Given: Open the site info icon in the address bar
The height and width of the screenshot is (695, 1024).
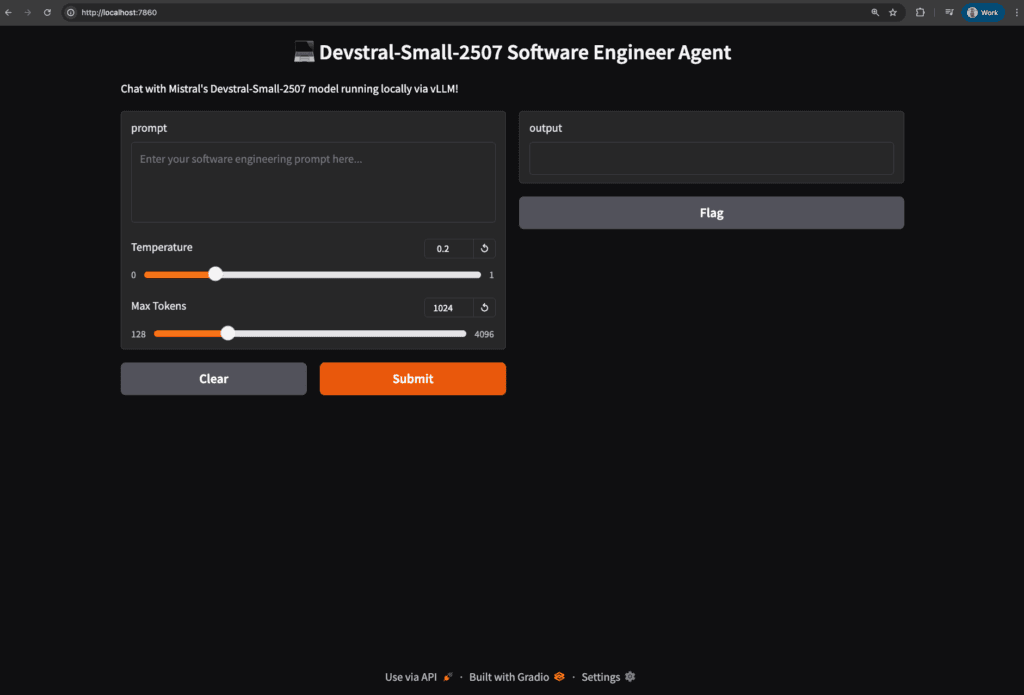Looking at the screenshot, I should 71,12.
